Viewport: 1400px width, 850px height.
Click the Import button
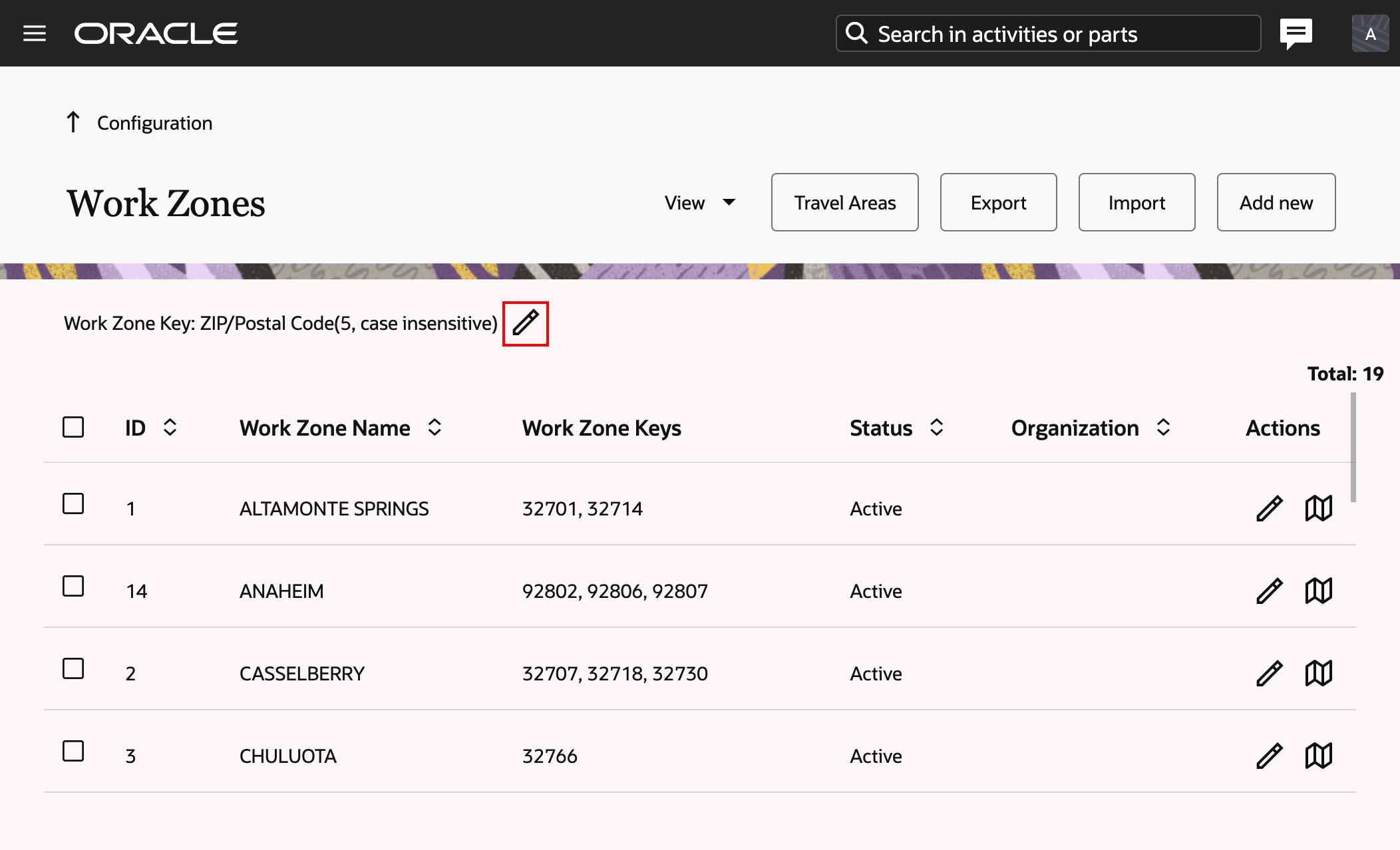pyautogui.click(x=1137, y=202)
